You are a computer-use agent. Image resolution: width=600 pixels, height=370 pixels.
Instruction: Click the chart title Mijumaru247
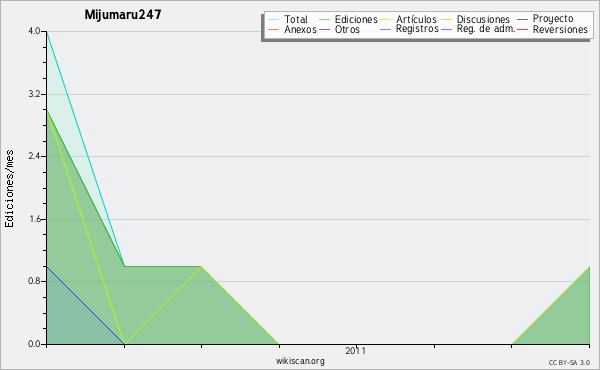(123, 15)
